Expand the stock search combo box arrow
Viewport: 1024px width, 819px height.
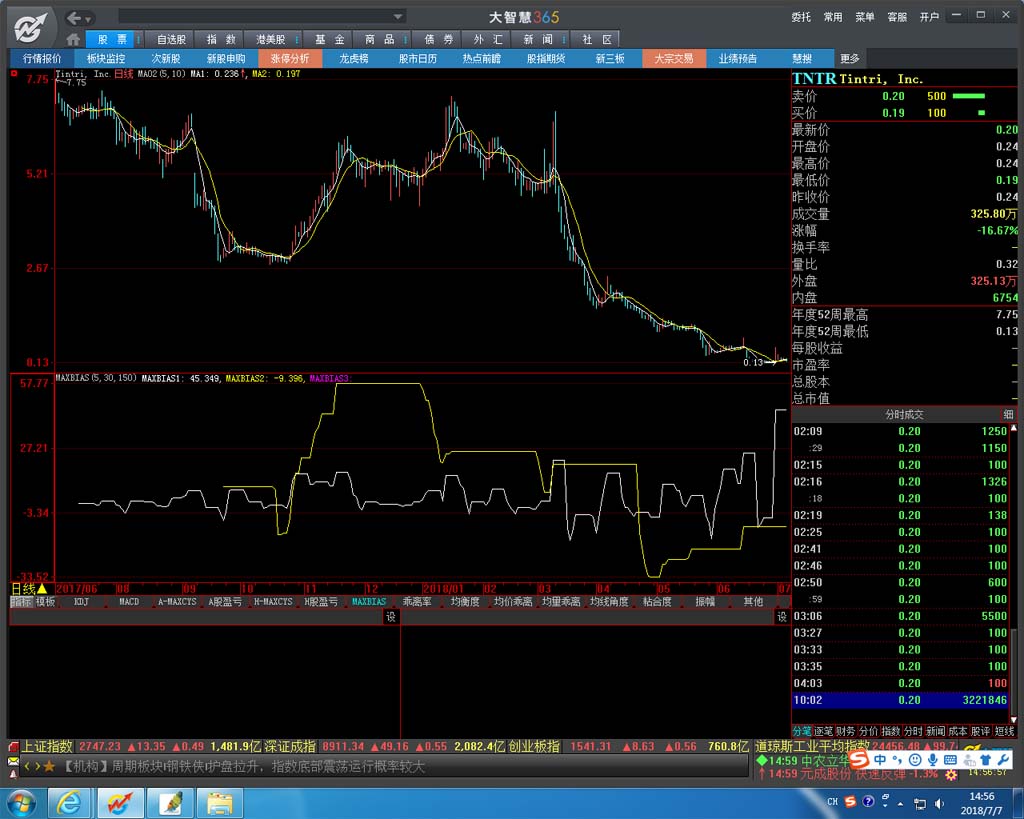point(398,16)
